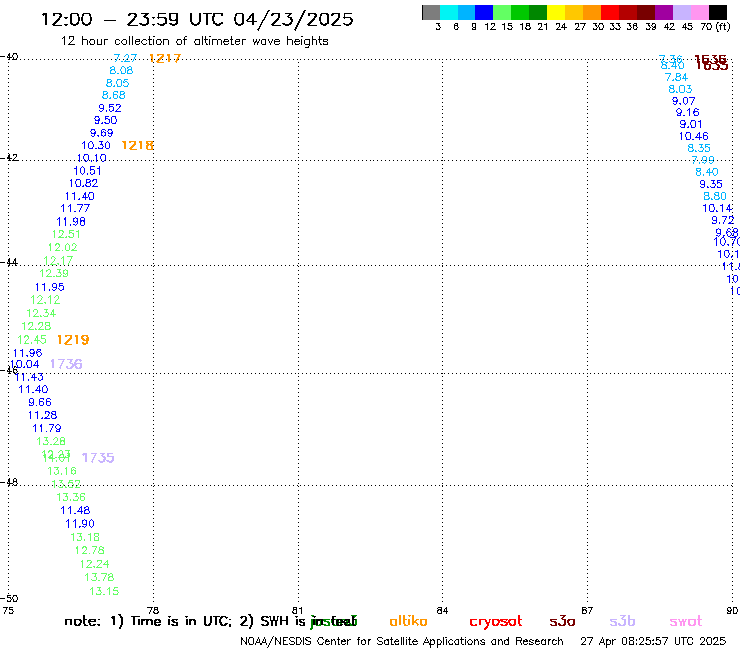Click the blue wave height value 11.48
Screen dimensions: 740x650
[75, 510]
